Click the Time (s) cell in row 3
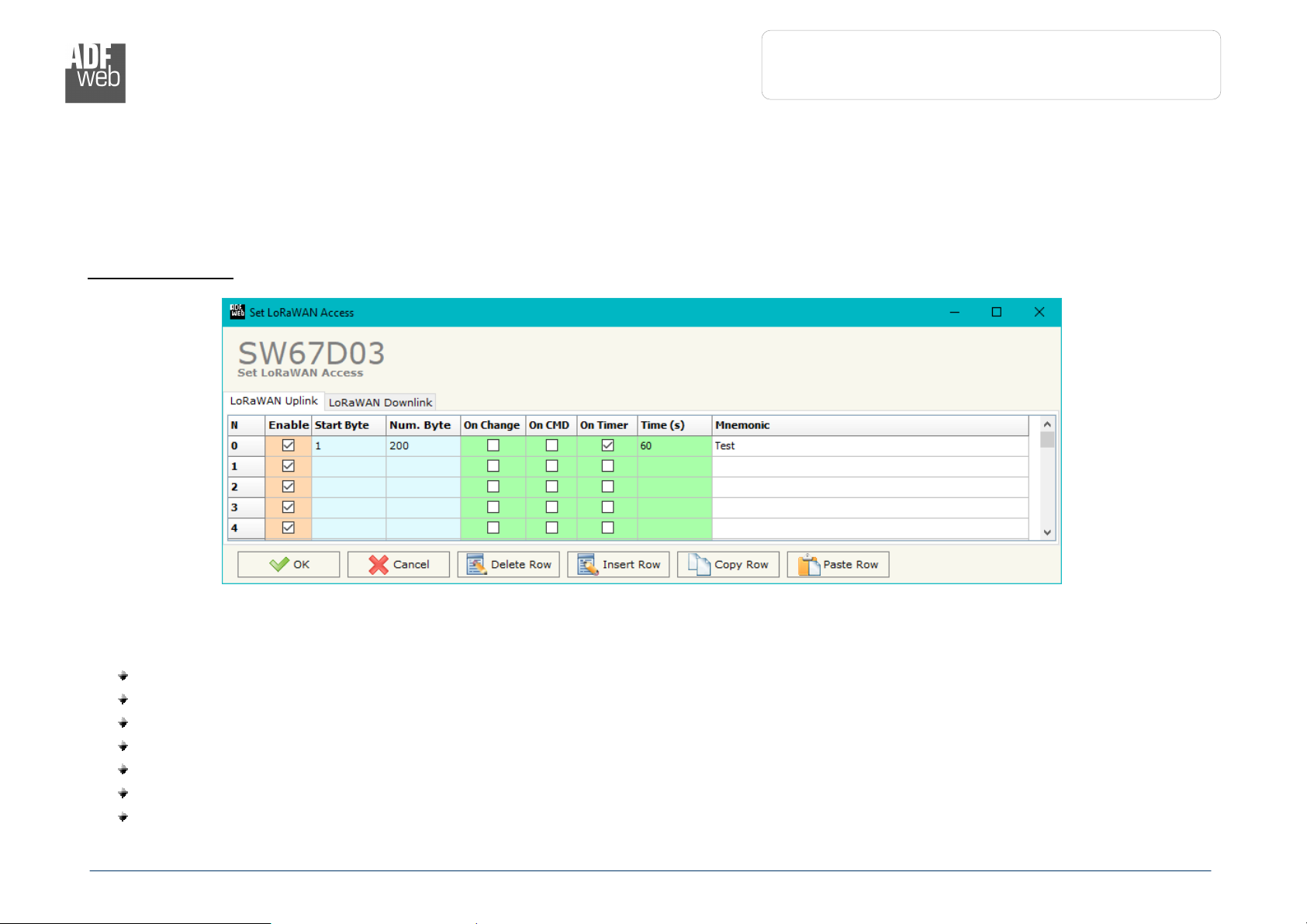 pos(675,507)
